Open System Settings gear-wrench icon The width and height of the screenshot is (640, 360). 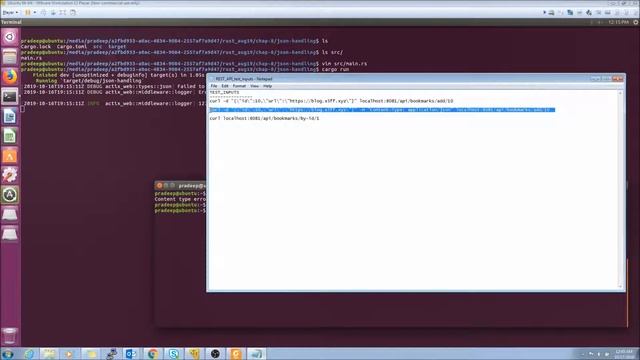[x=10, y=175]
